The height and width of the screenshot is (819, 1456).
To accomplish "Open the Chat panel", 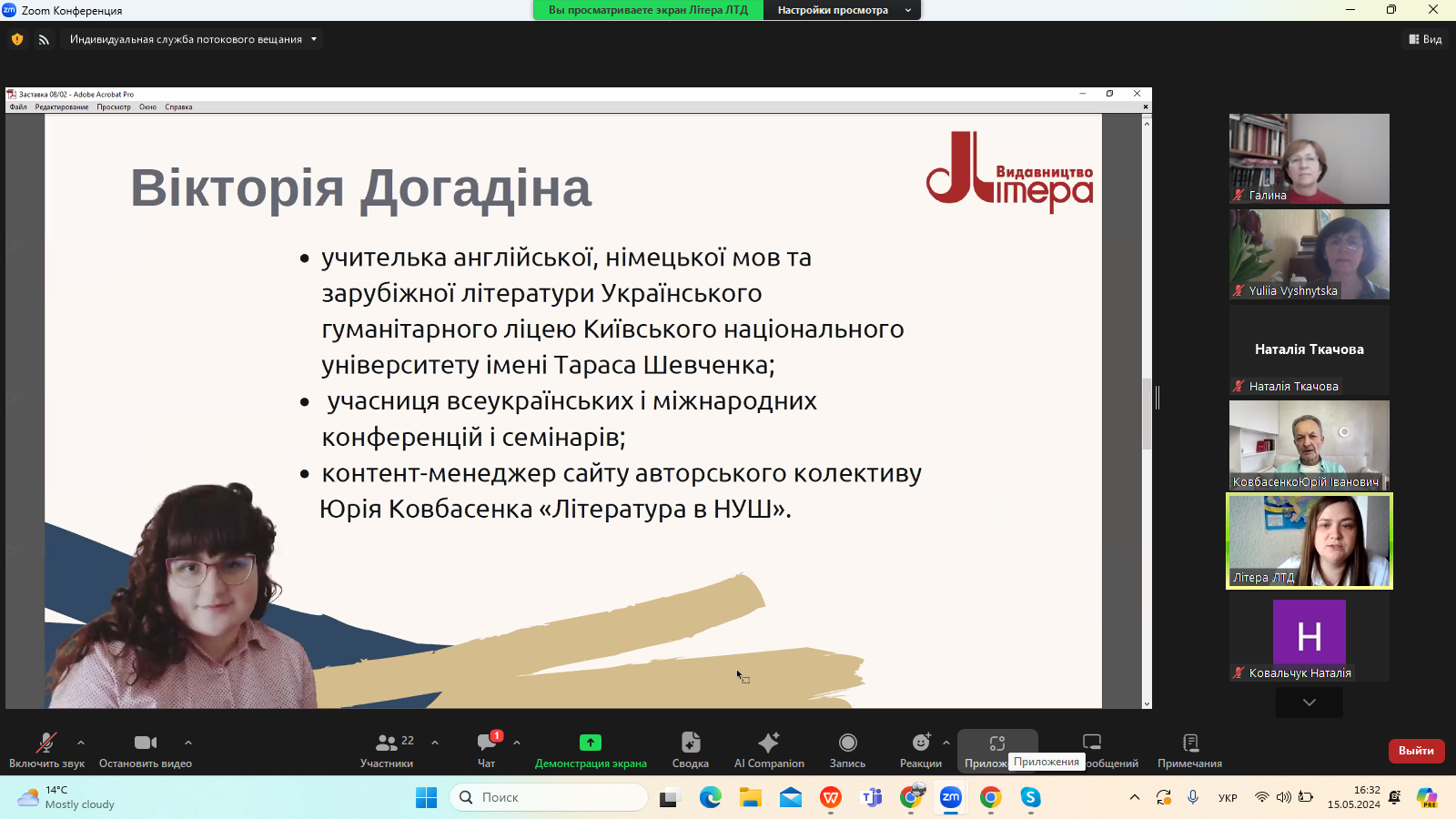I will click(x=487, y=750).
